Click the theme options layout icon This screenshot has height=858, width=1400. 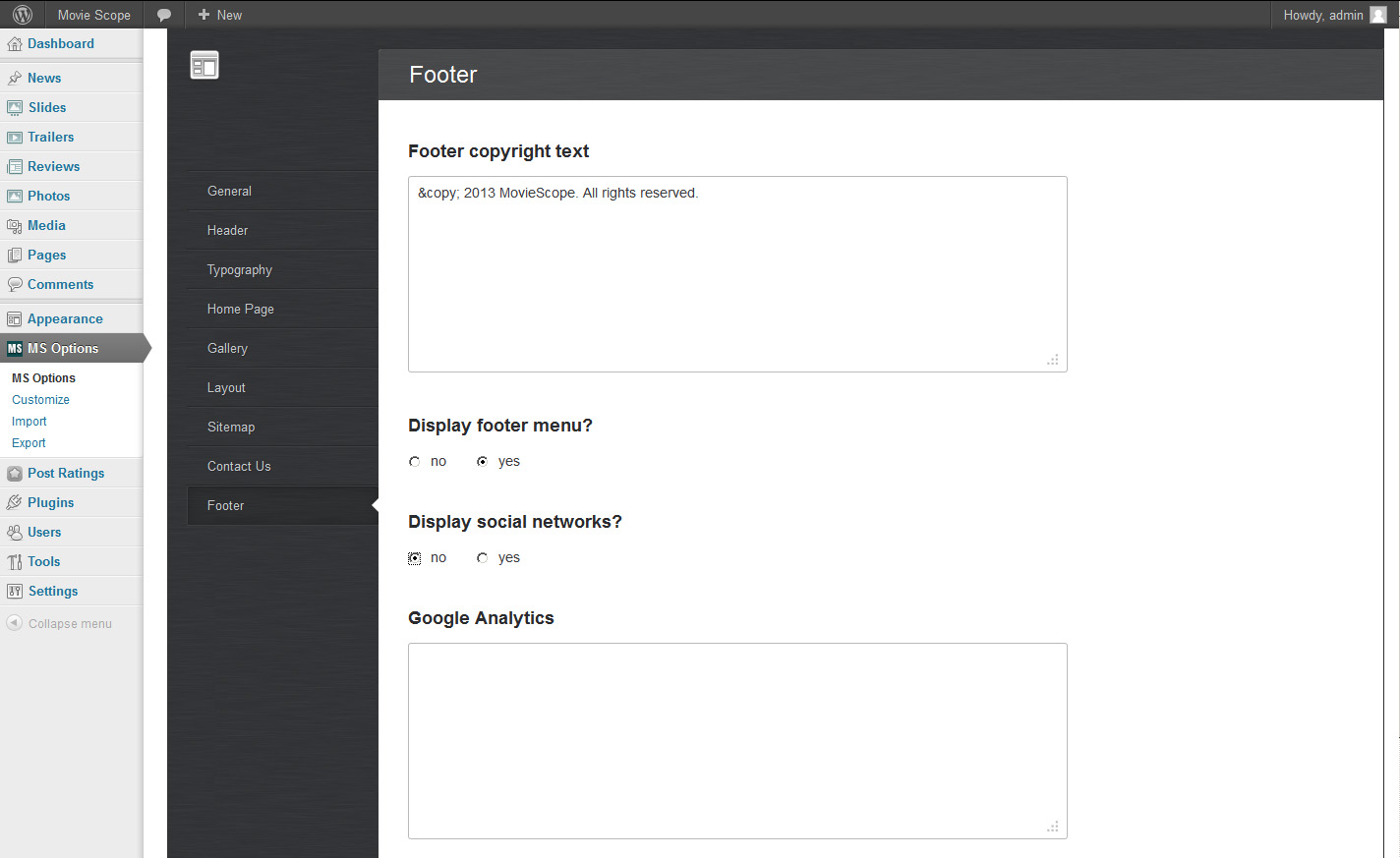(x=204, y=66)
